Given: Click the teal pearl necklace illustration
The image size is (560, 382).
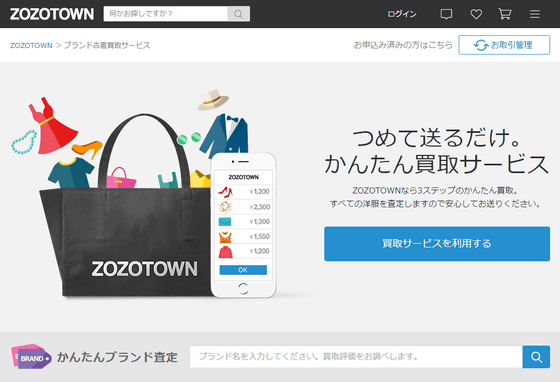Looking at the screenshot, I should [24, 142].
